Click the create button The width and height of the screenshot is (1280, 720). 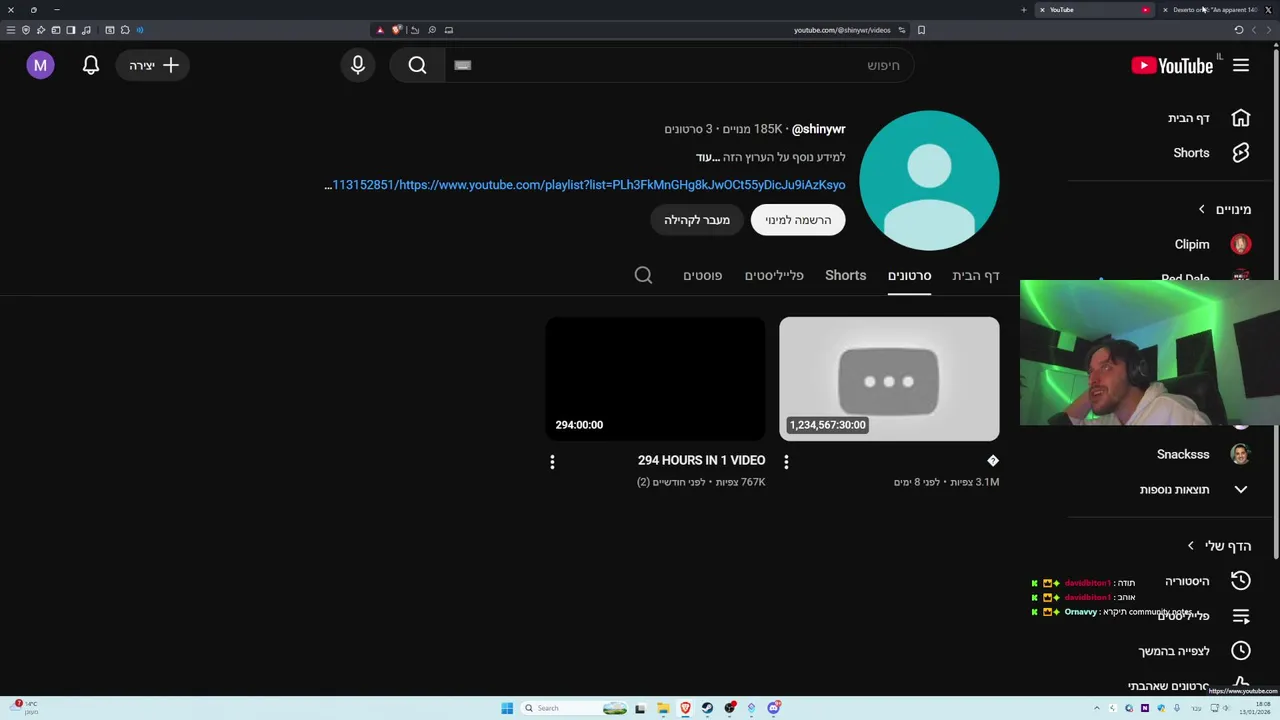[x=153, y=65]
